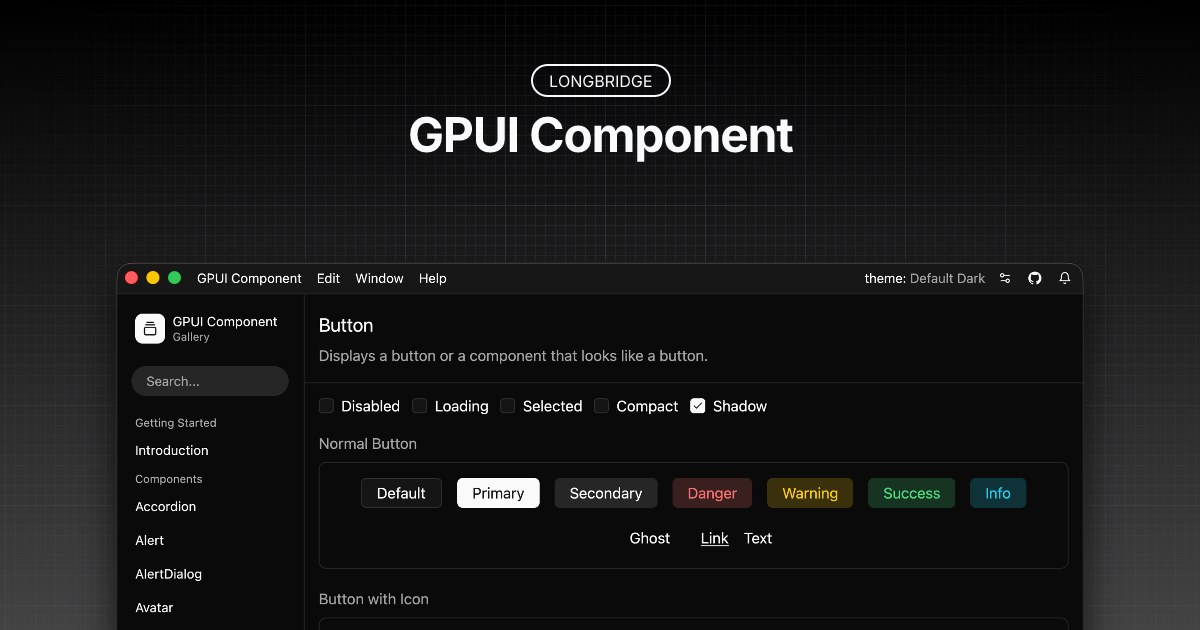Click inside the Search field
The image size is (1200, 630).
209,381
